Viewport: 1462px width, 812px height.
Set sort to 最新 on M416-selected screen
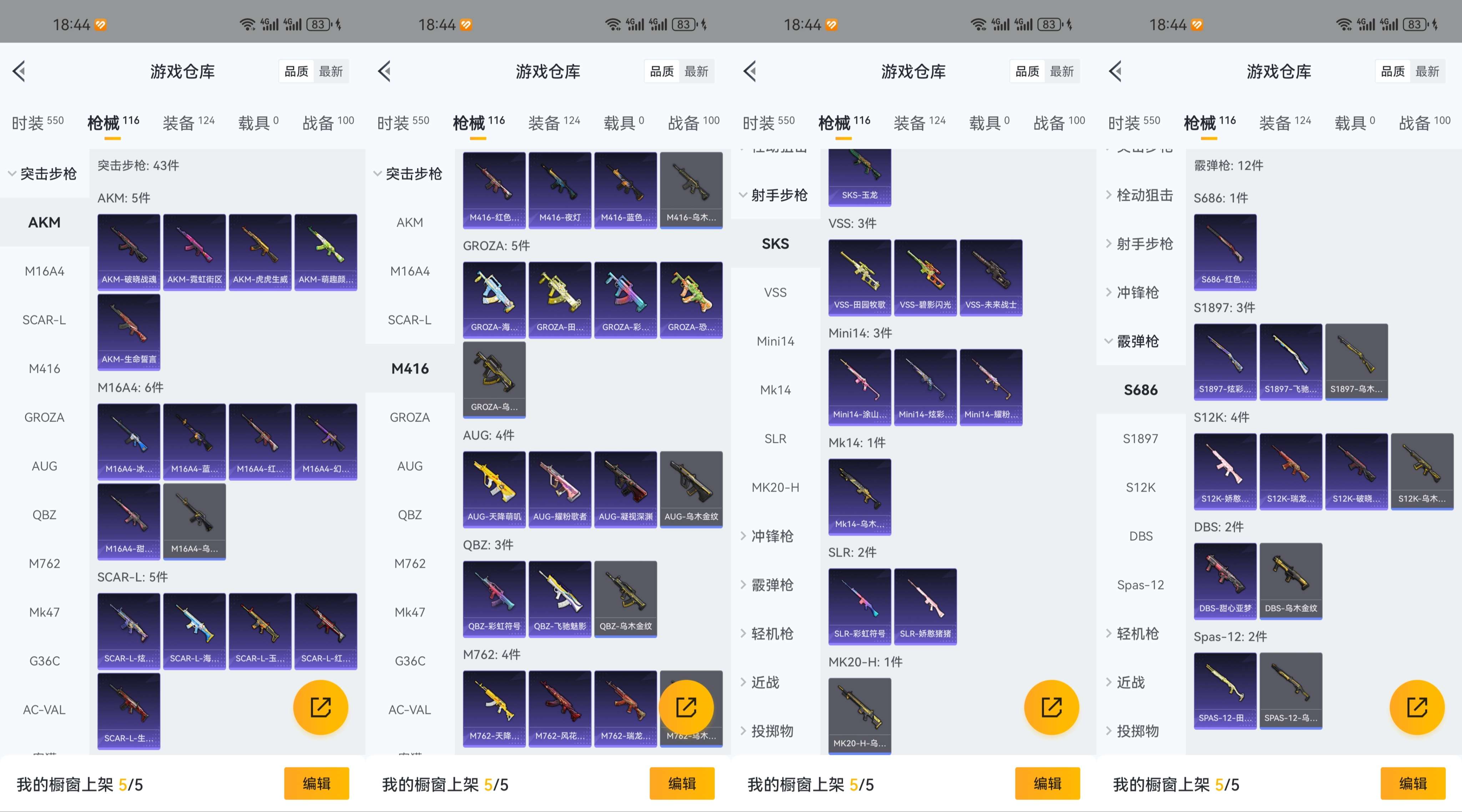pos(696,71)
